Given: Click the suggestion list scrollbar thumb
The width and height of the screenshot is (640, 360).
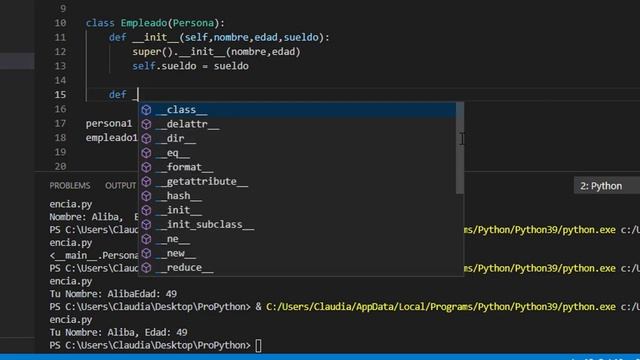Looking at the screenshot, I should (x=460, y=148).
